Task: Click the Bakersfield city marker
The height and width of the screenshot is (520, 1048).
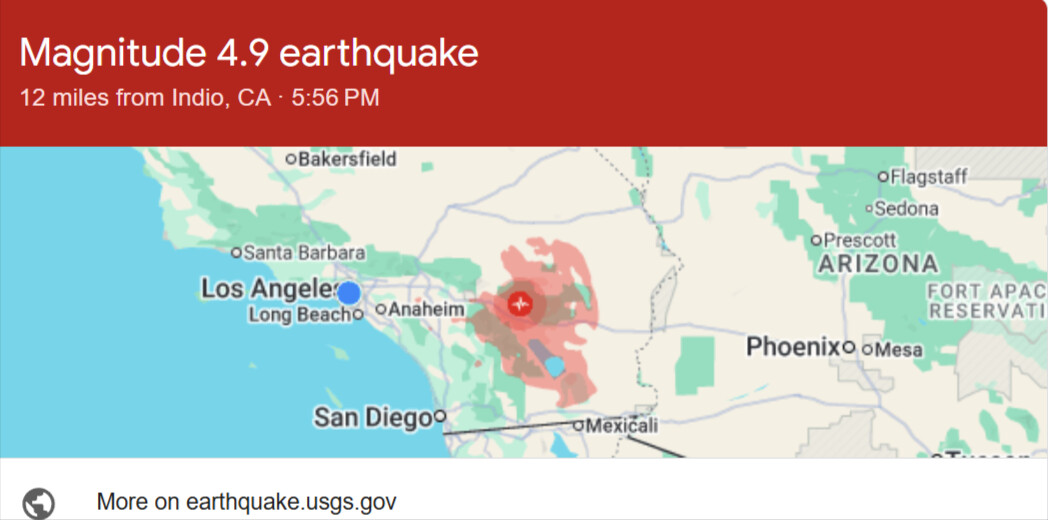Action: point(291,159)
